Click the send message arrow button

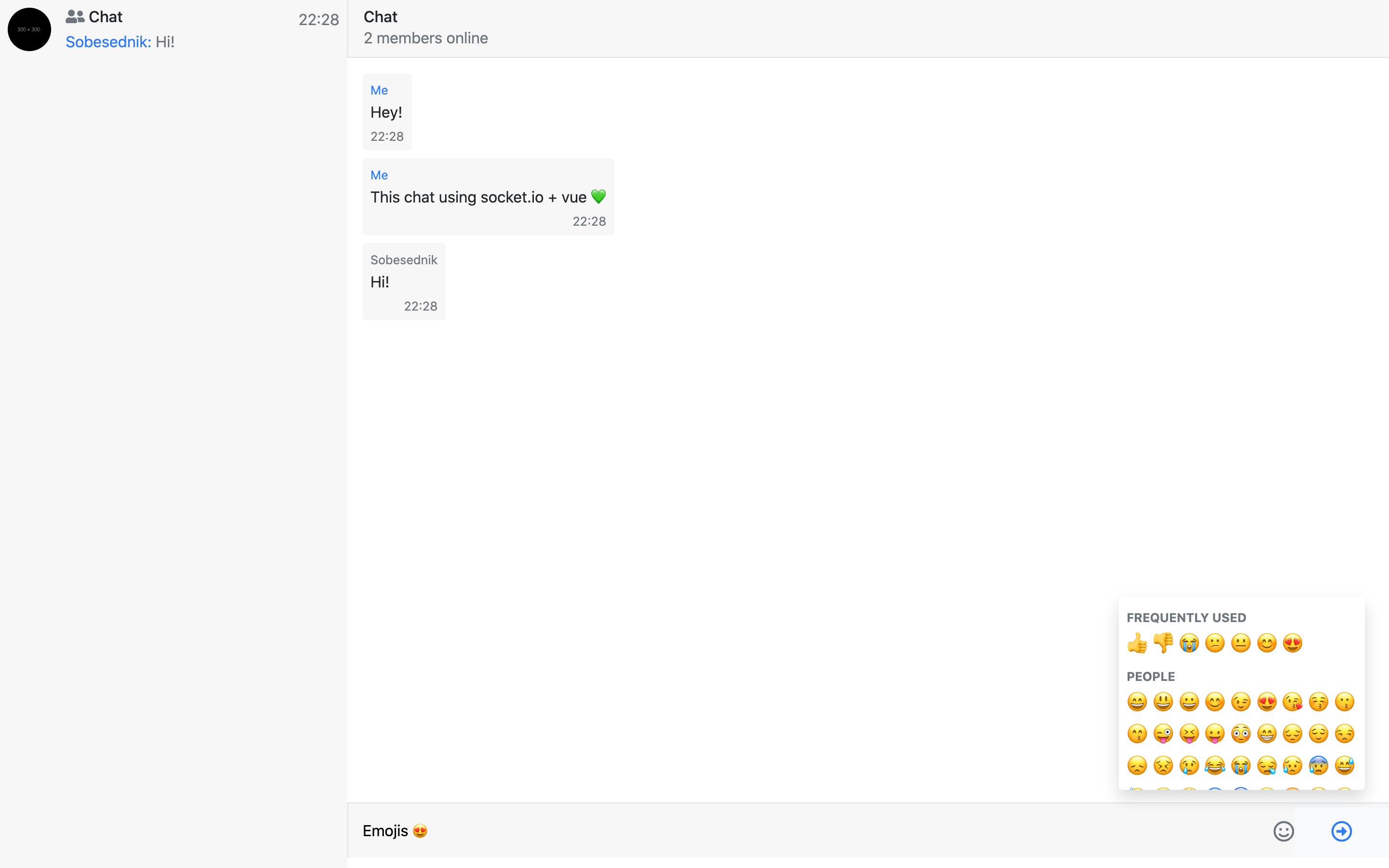pyautogui.click(x=1341, y=831)
